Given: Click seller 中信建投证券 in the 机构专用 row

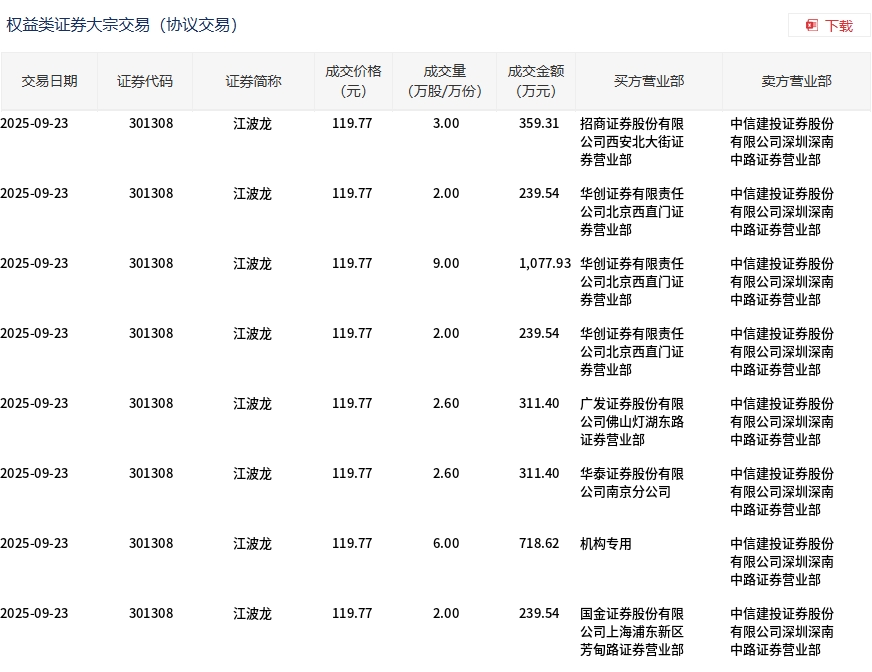Looking at the screenshot, I should pyautogui.click(x=782, y=562).
